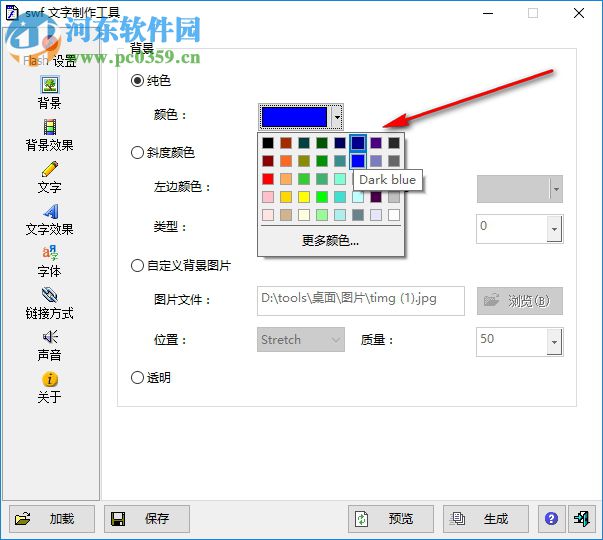Pick the bright lime green swatch
The image size is (603, 540).
[322, 197]
